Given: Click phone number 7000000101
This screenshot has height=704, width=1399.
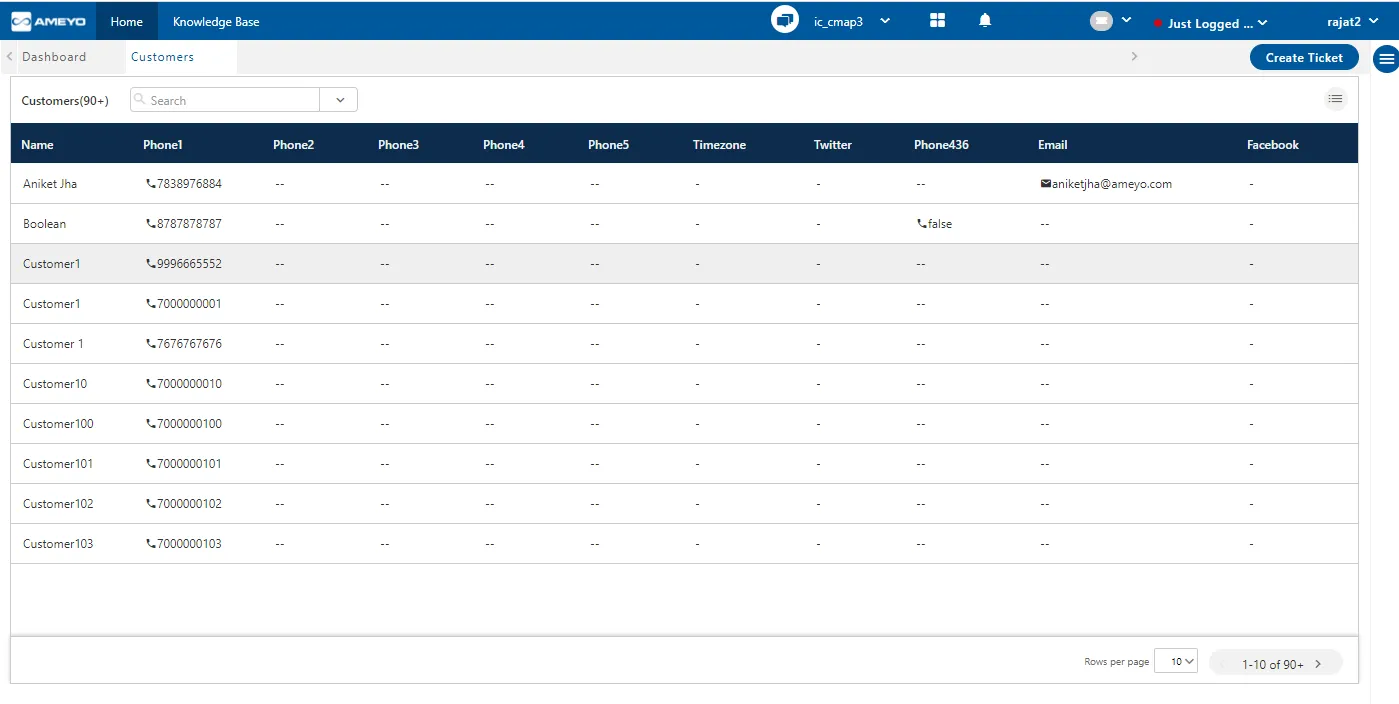Looking at the screenshot, I should coord(189,464).
